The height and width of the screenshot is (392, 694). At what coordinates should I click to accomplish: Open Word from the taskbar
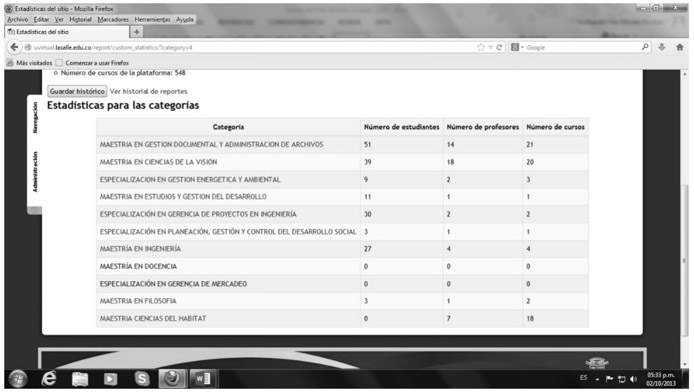(203, 379)
